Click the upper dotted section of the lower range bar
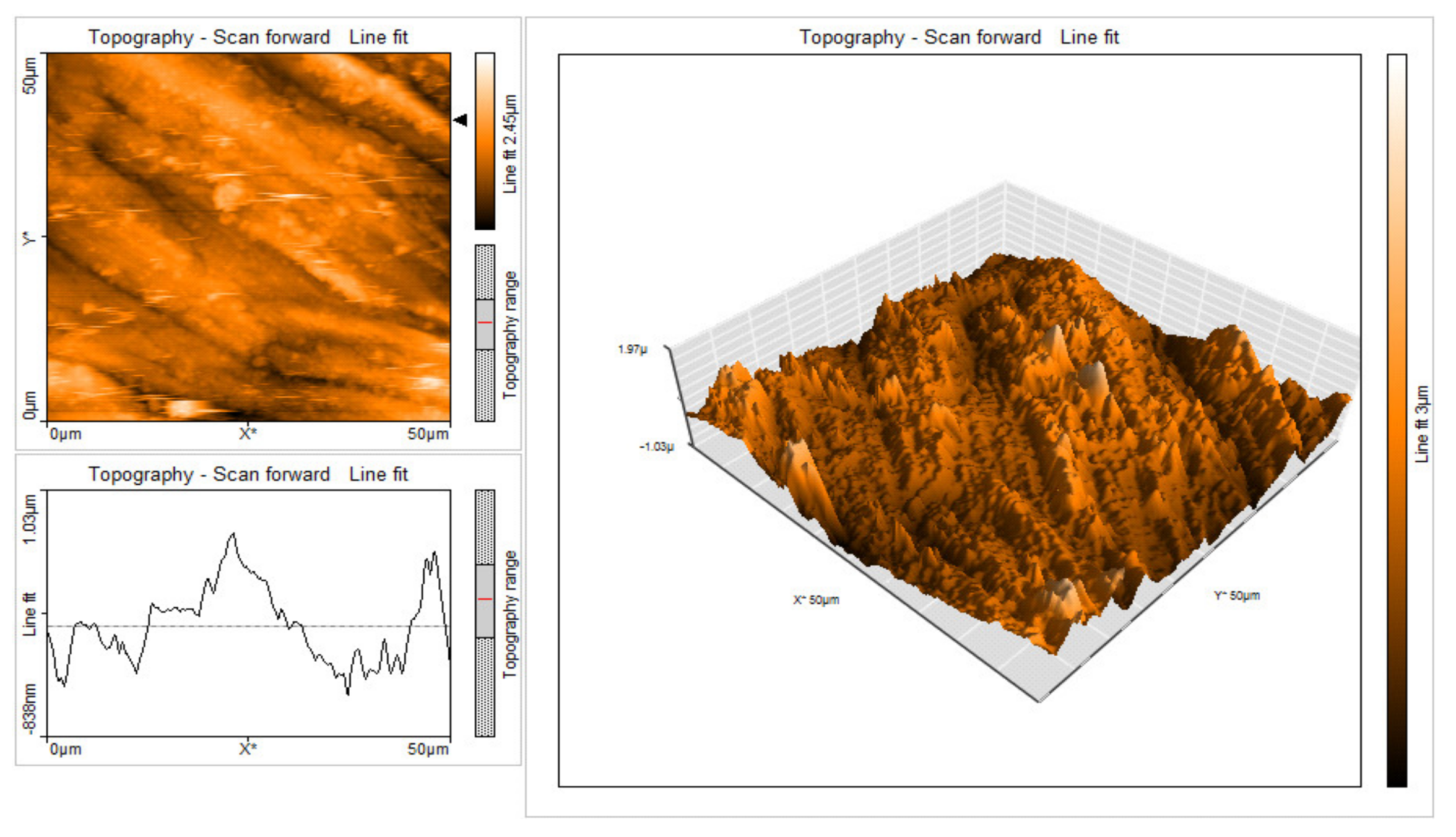The height and width of the screenshot is (837, 1456). click(x=485, y=526)
